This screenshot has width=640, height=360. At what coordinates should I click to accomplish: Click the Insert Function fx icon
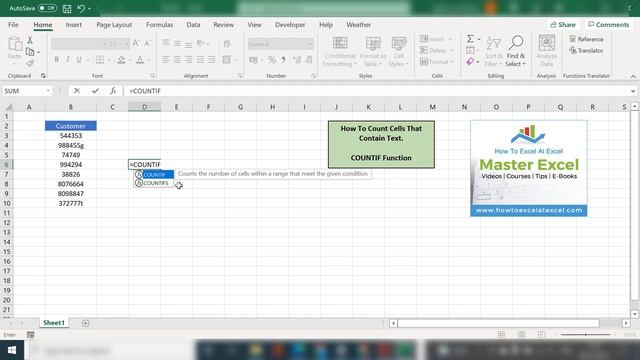pos(113,91)
